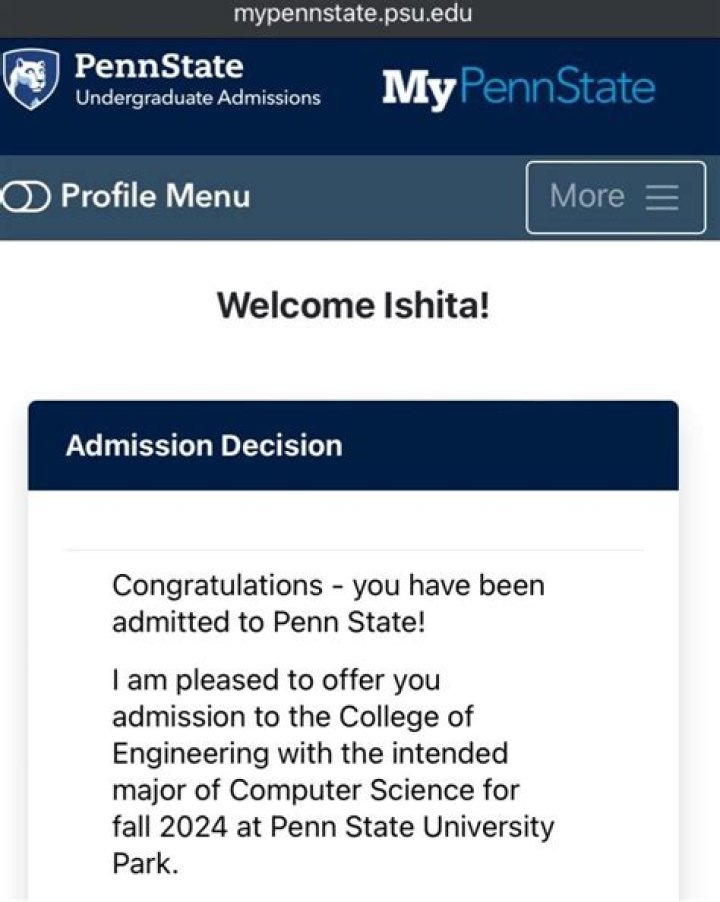Click Undergraduate Admissions subtitle text
720x902 pixels.
click(198, 98)
